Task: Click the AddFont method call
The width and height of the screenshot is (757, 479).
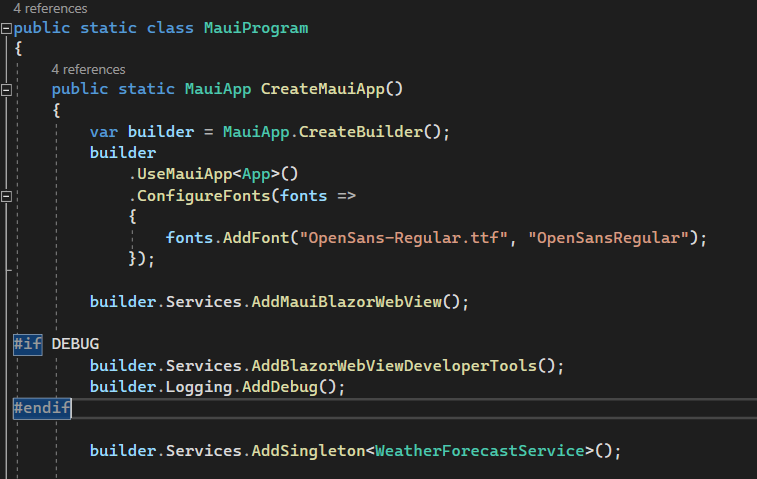Action: coord(255,238)
